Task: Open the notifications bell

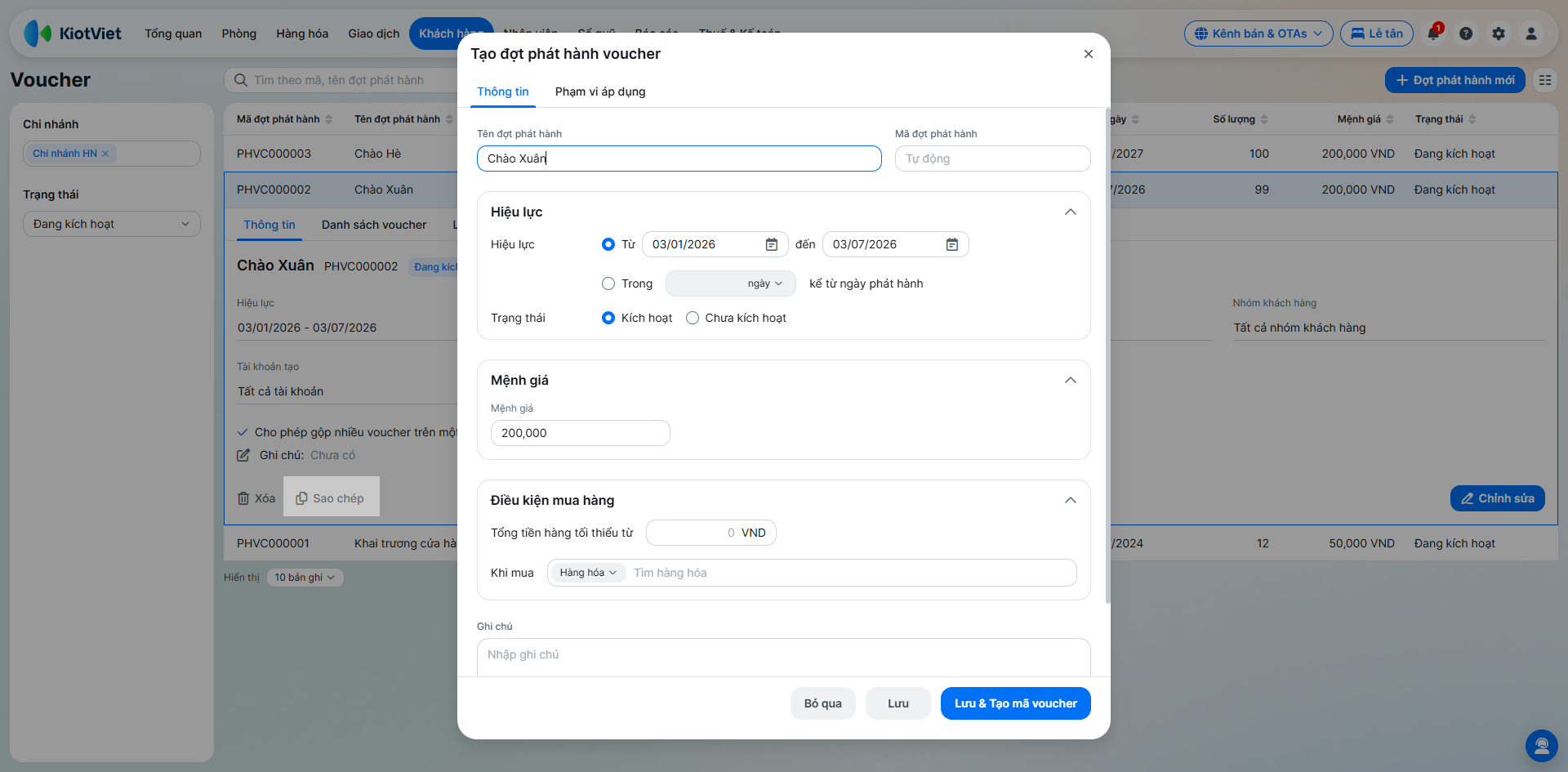Action: coord(1433,33)
